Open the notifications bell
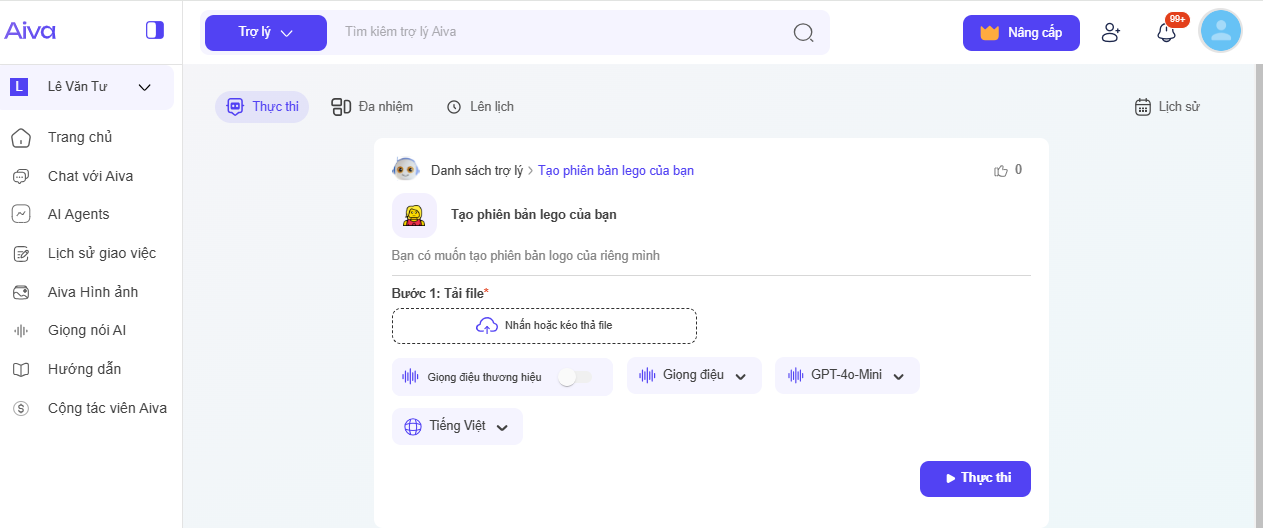Screen dimensions: 1263x528 [1166, 32]
